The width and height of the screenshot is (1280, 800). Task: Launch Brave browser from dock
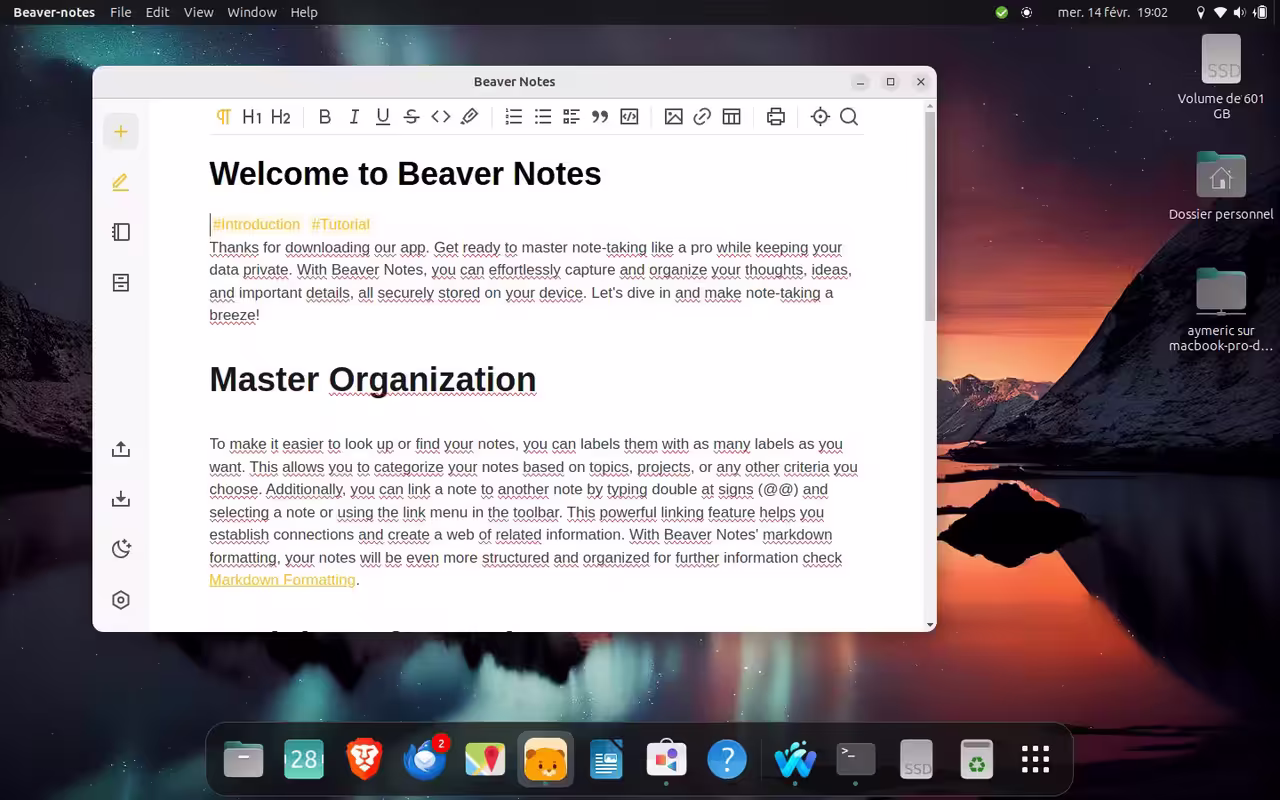364,760
